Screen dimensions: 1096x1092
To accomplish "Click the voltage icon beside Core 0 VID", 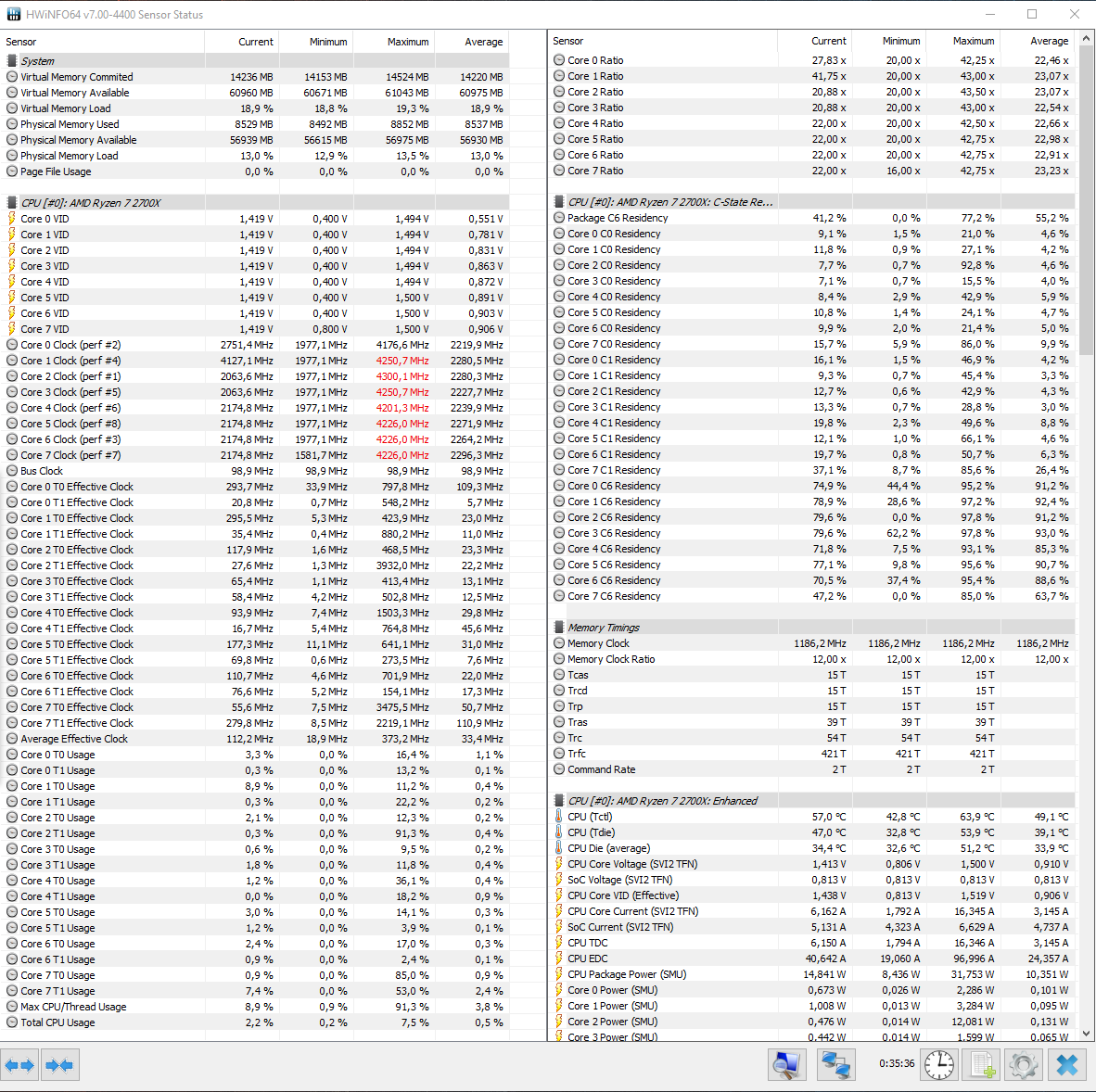I will coord(12,219).
